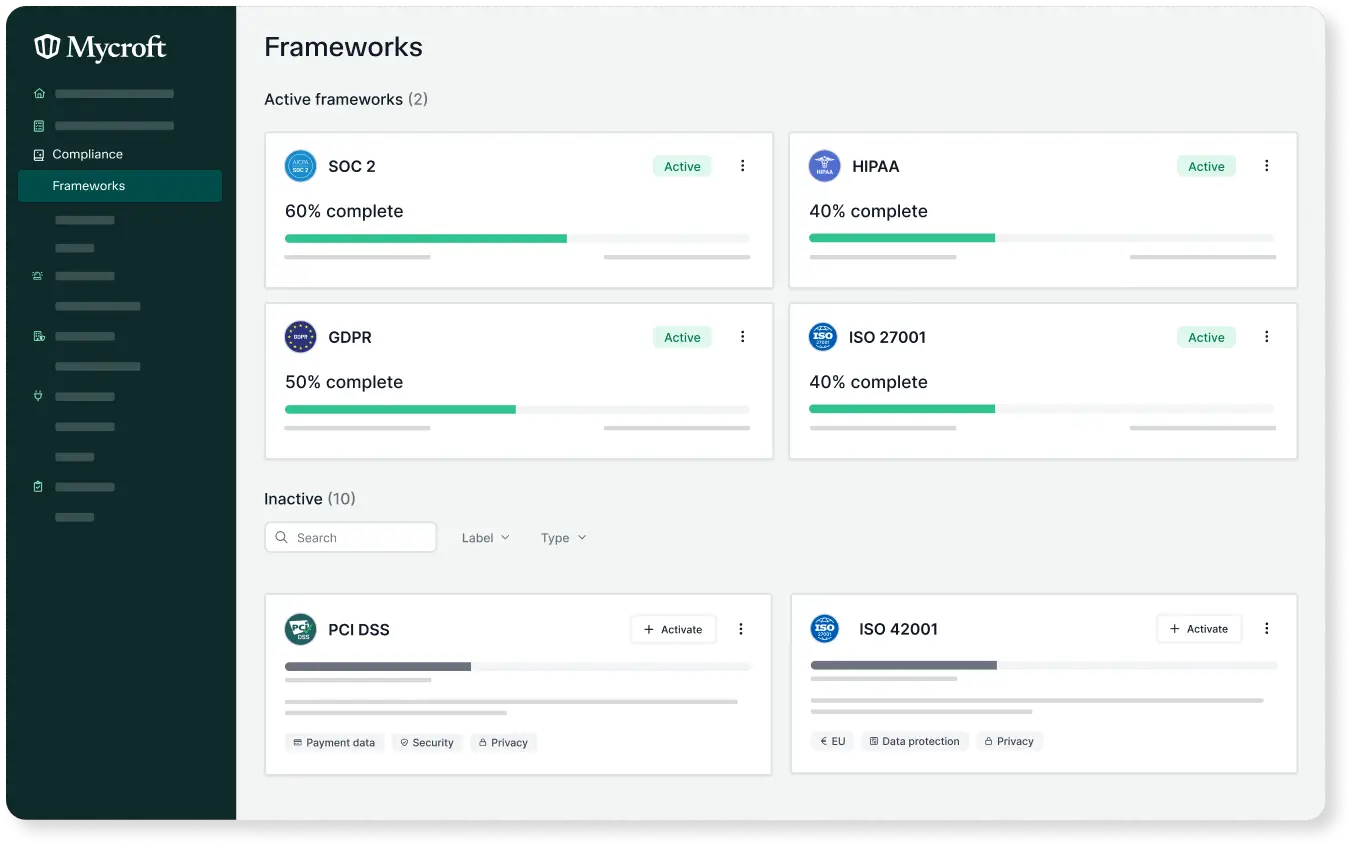
Task: Click the SOC 2 framework logo
Action: click(300, 166)
